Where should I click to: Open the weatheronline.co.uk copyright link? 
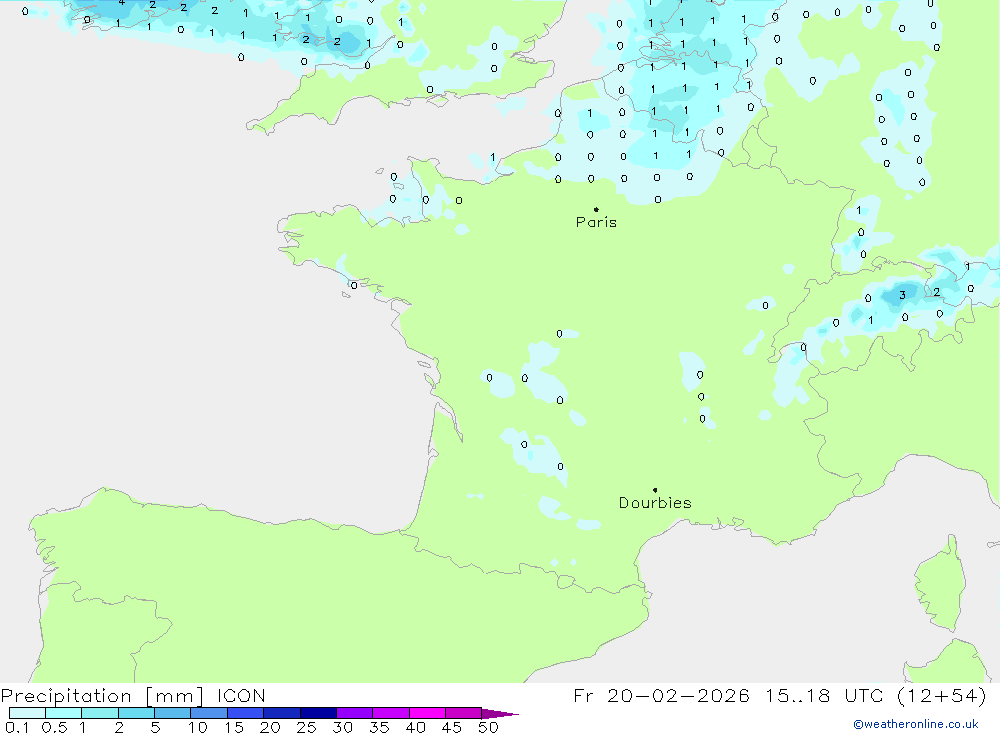[x=916, y=724]
